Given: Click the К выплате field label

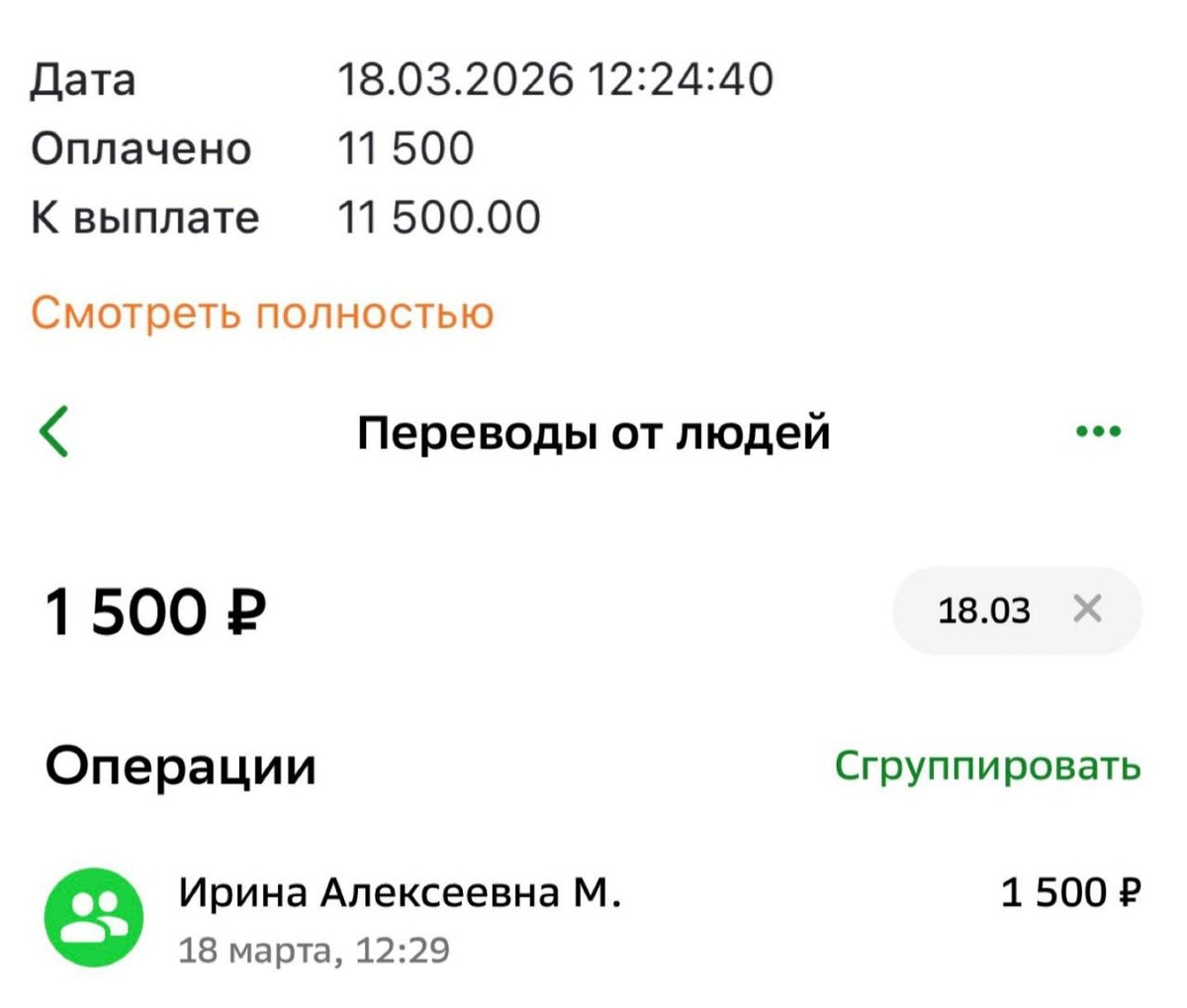Looking at the screenshot, I should click(x=144, y=219).
